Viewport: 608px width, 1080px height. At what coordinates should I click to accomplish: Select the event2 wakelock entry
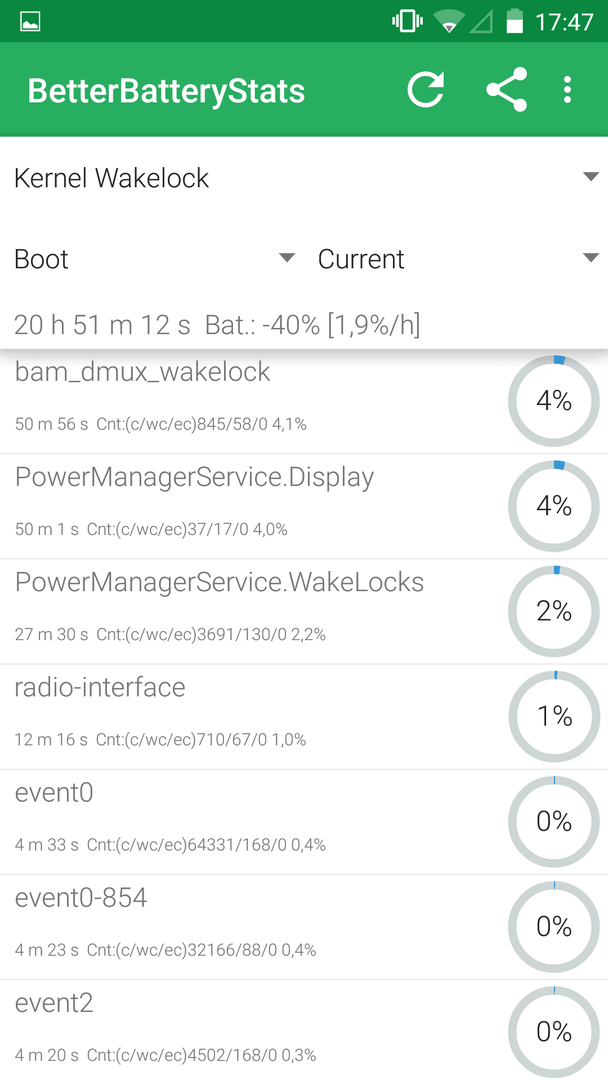pos(304,1030)
